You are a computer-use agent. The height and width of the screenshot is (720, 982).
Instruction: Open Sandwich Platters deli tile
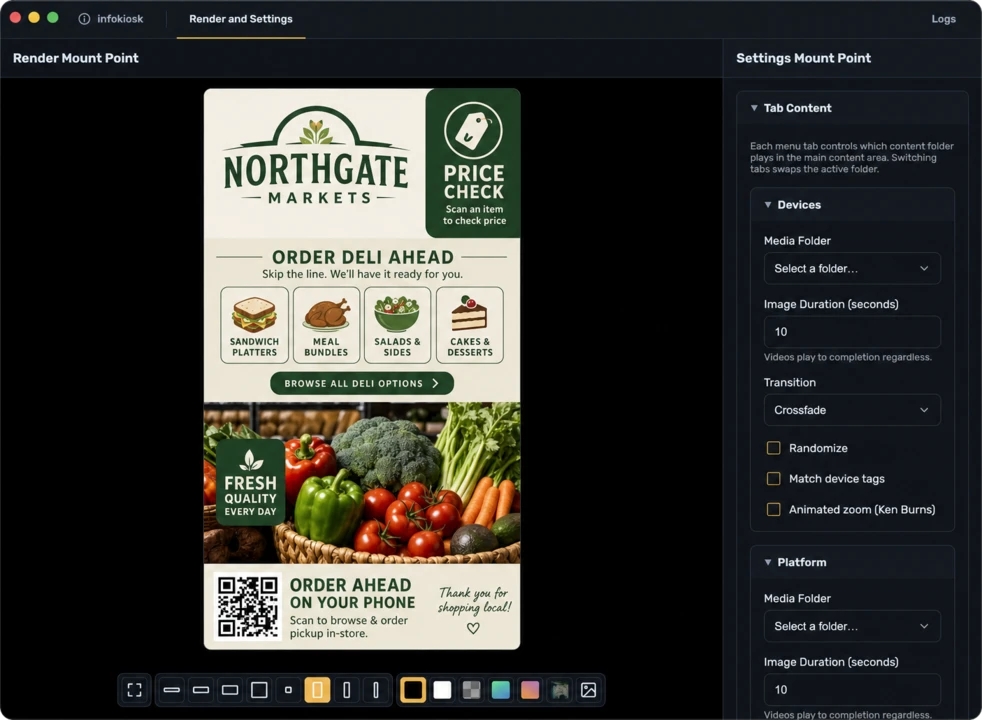click(x=254, y=325)
